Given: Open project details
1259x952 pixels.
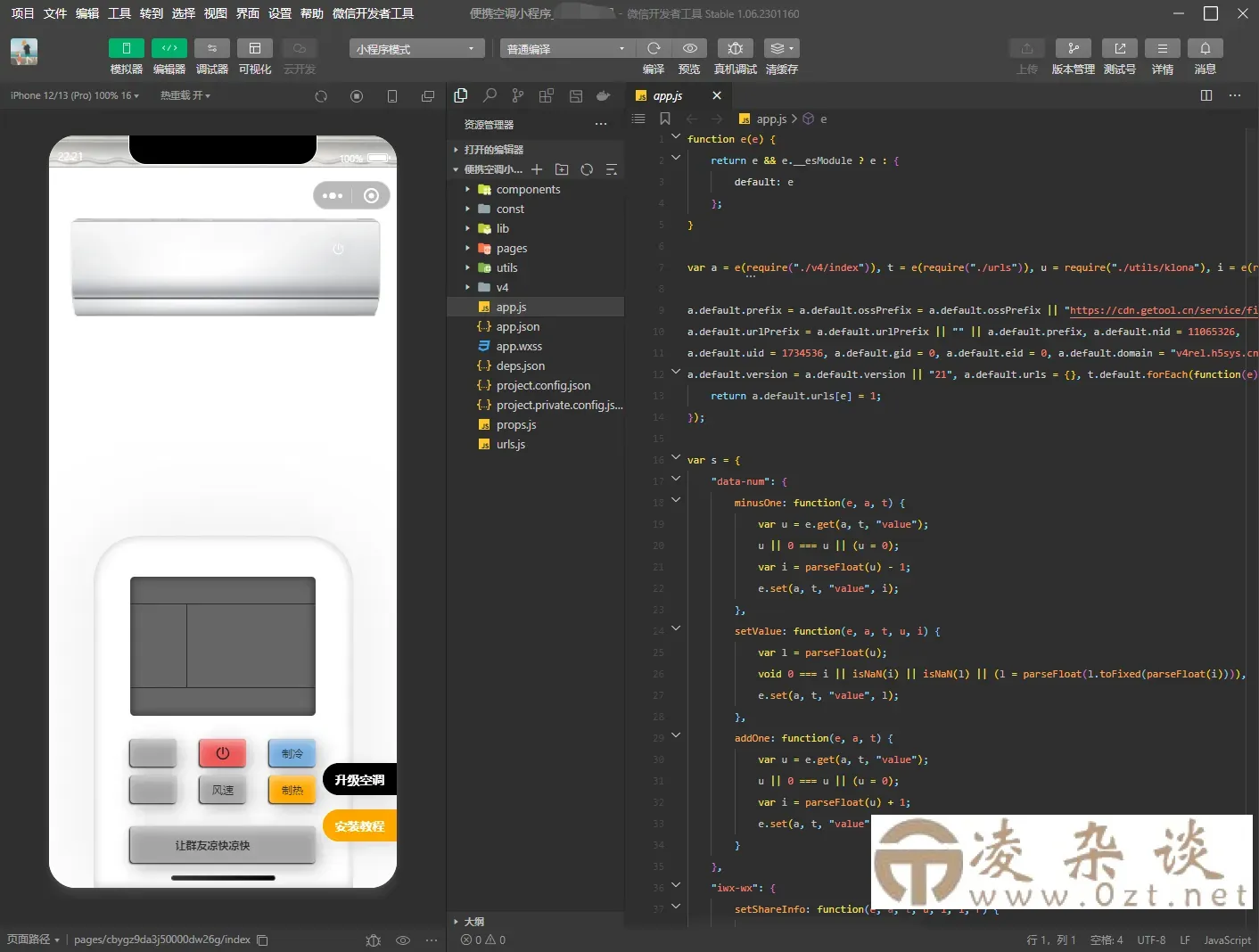Looking at the screenshot, I should 1162,48.
